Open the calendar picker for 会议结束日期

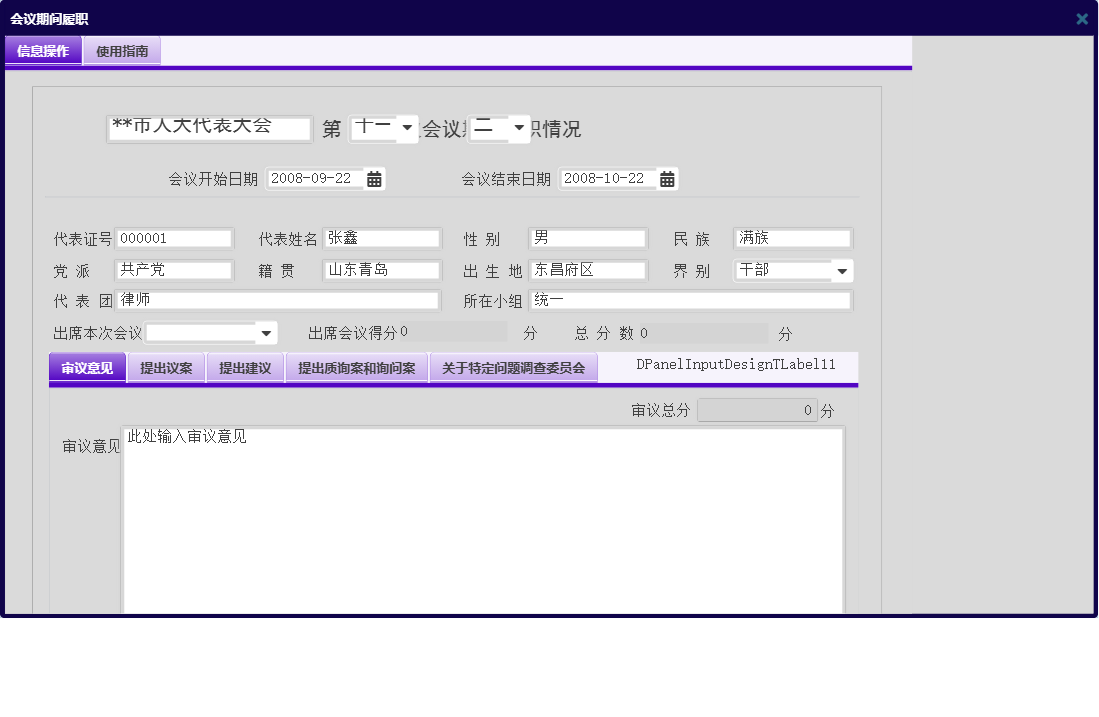pos(666,178)
